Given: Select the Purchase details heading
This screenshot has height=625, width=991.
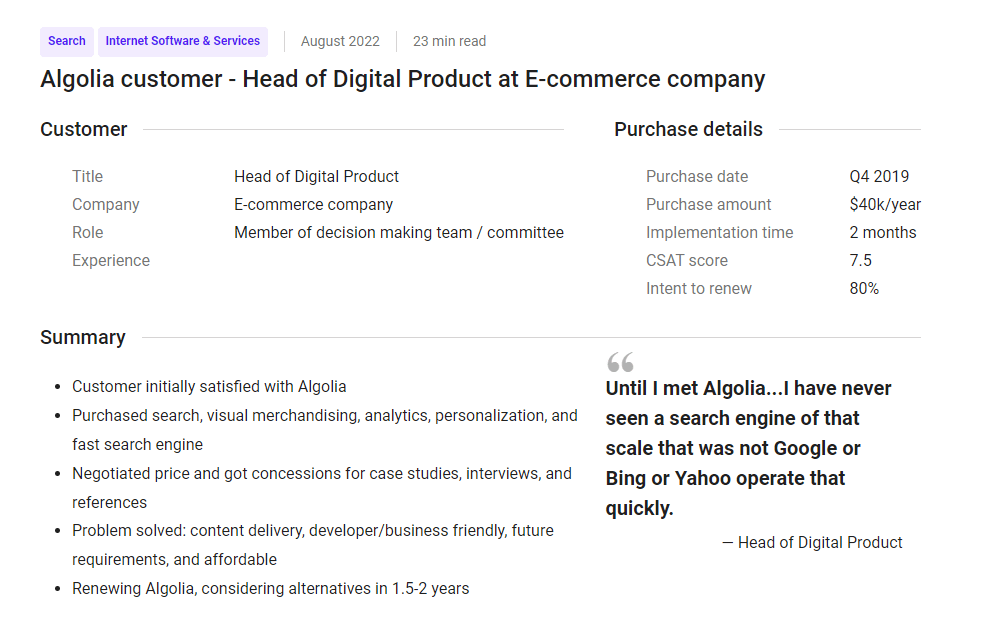Looking at the screenshot, I should tap(688, 129).
